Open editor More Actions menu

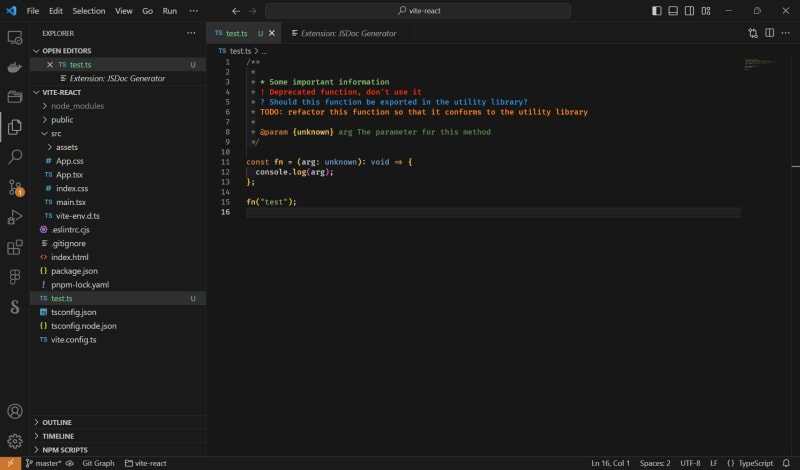[x=786, y=33]
